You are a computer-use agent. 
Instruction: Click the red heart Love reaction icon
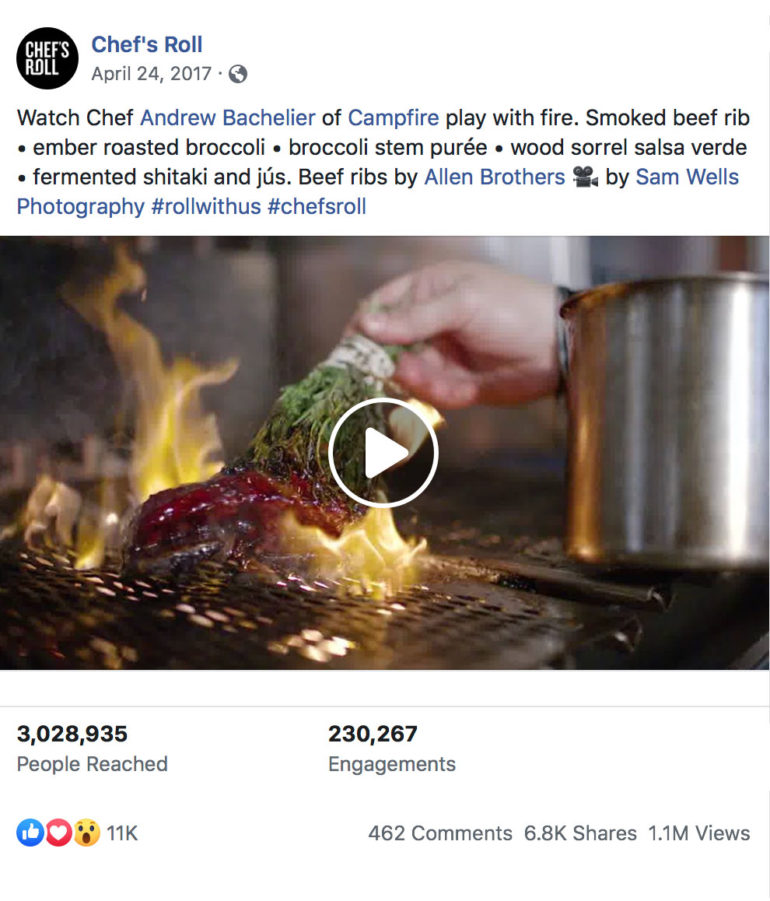click(58, 833)
